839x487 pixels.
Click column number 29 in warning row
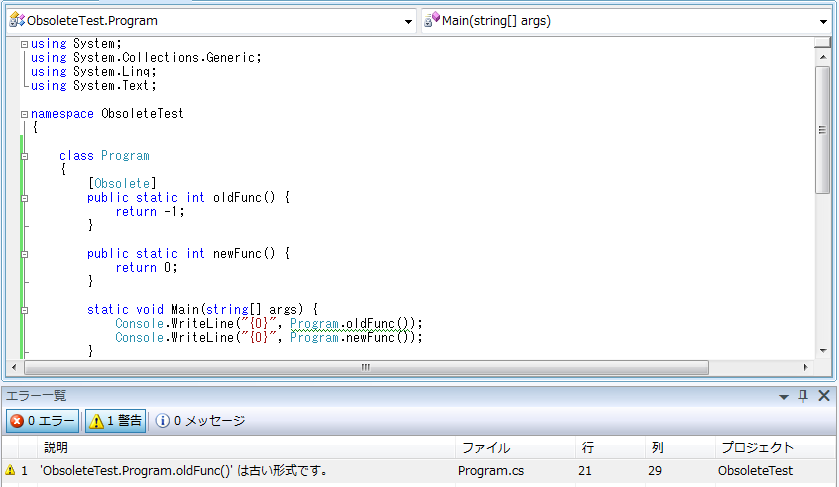point(655,471)
